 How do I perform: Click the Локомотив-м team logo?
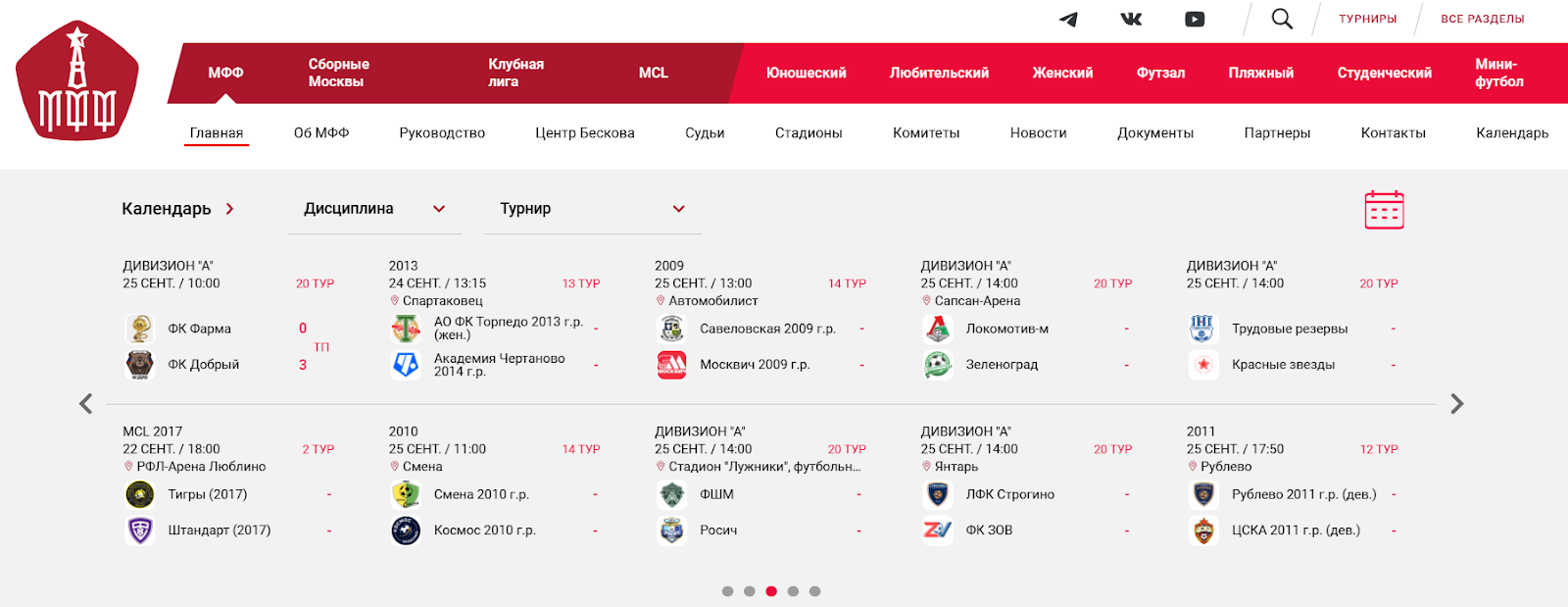[938, 329]
